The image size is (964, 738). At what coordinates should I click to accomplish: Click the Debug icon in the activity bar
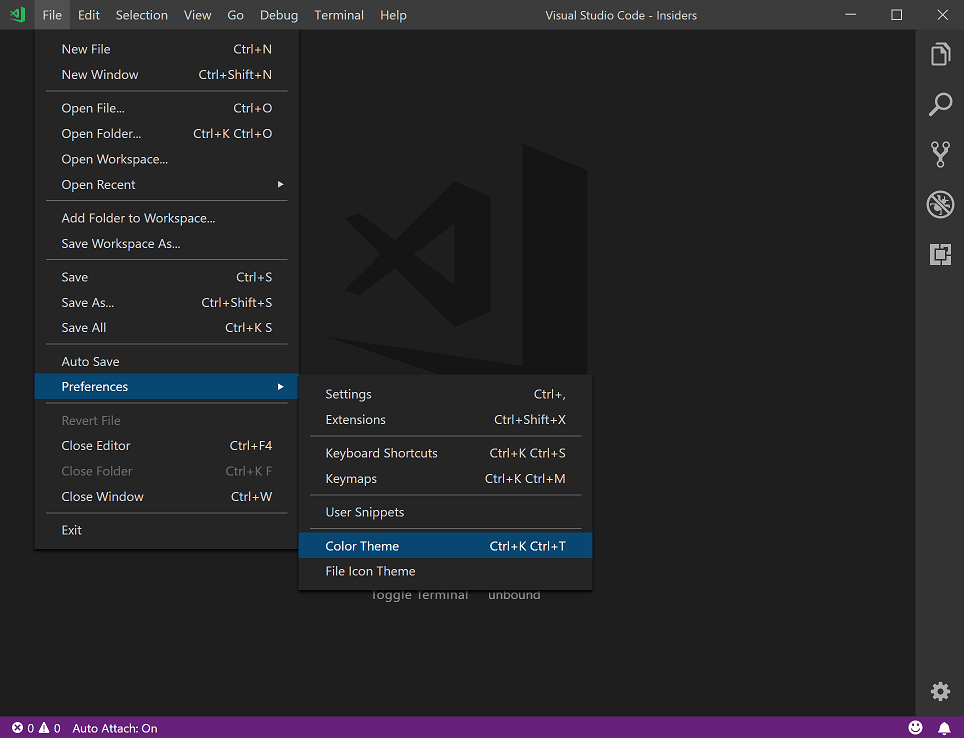point(940,204)
